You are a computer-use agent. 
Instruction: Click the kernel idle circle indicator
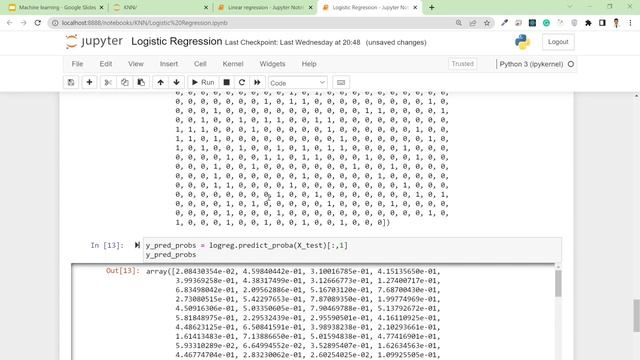click(x=571, y=64)
